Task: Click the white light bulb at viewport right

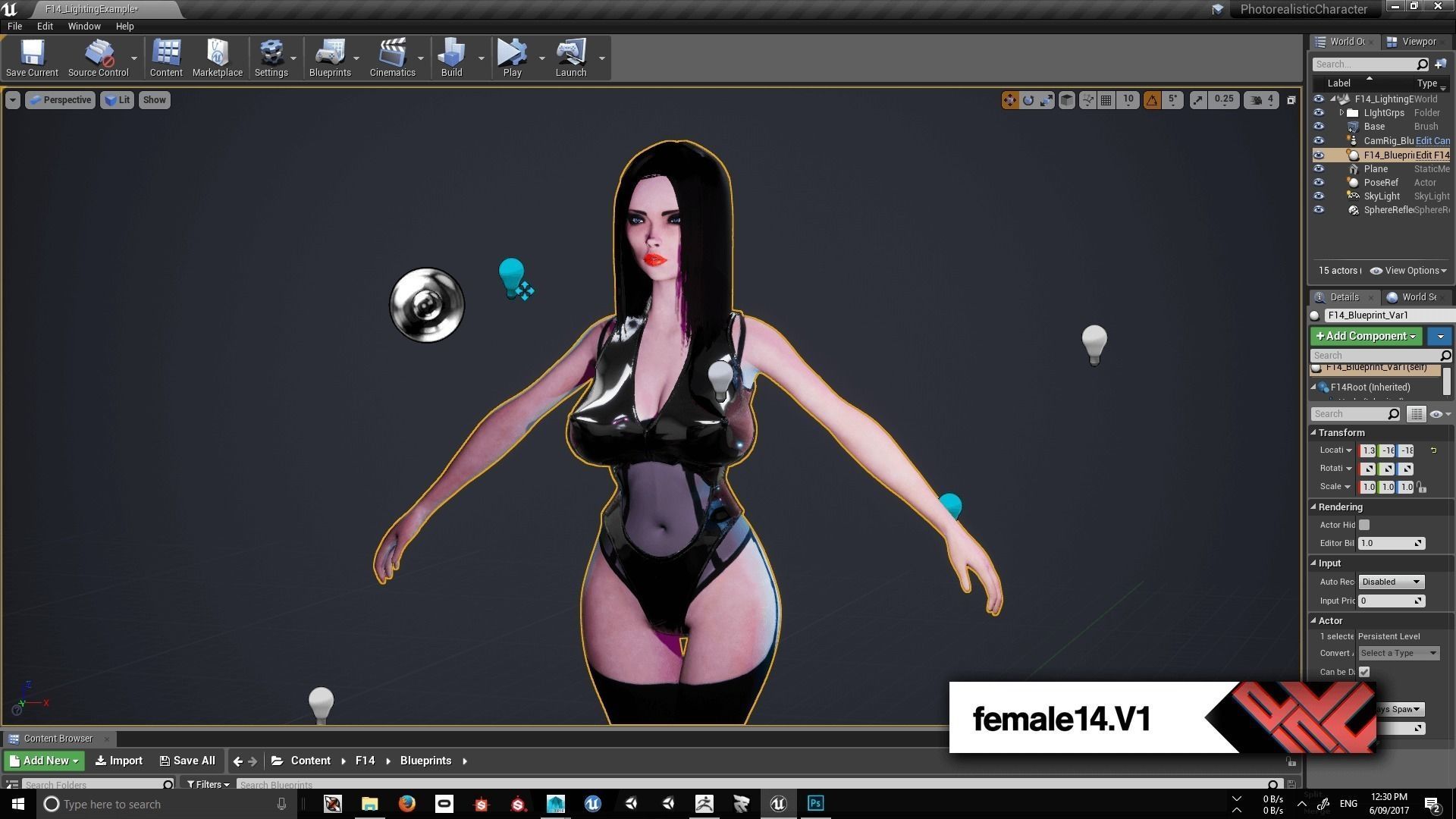Action: coord(1094,345)
